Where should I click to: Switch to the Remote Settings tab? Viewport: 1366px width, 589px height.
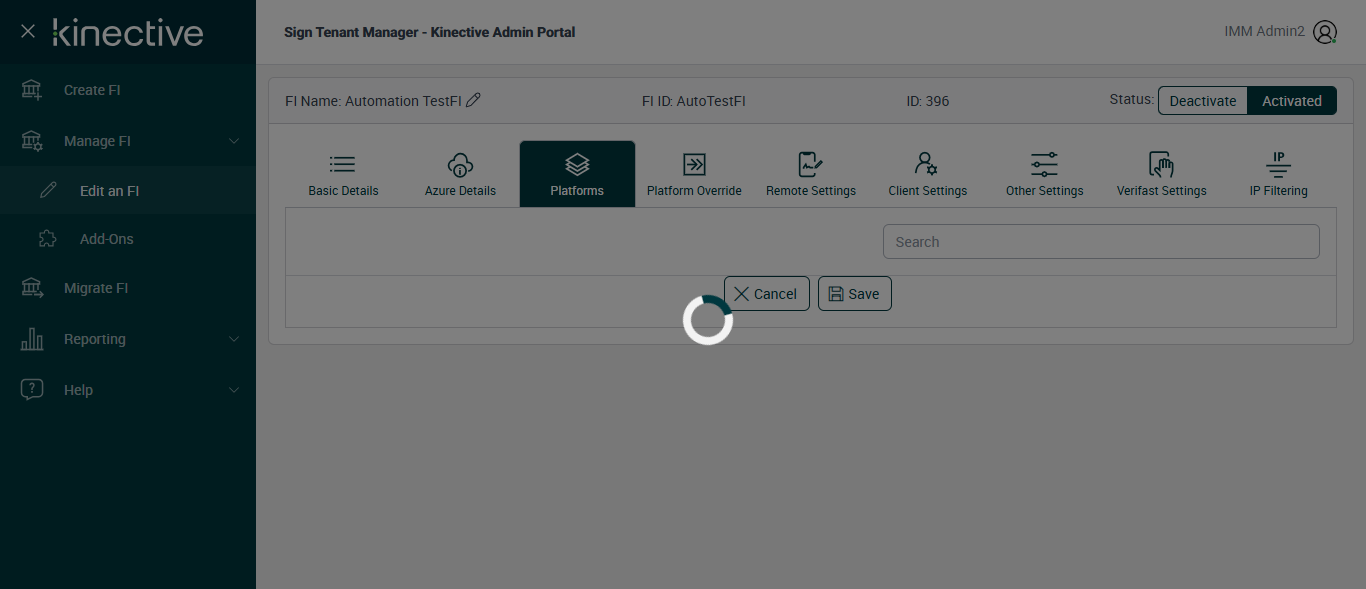pyautogui.click(x=811, y=174)
